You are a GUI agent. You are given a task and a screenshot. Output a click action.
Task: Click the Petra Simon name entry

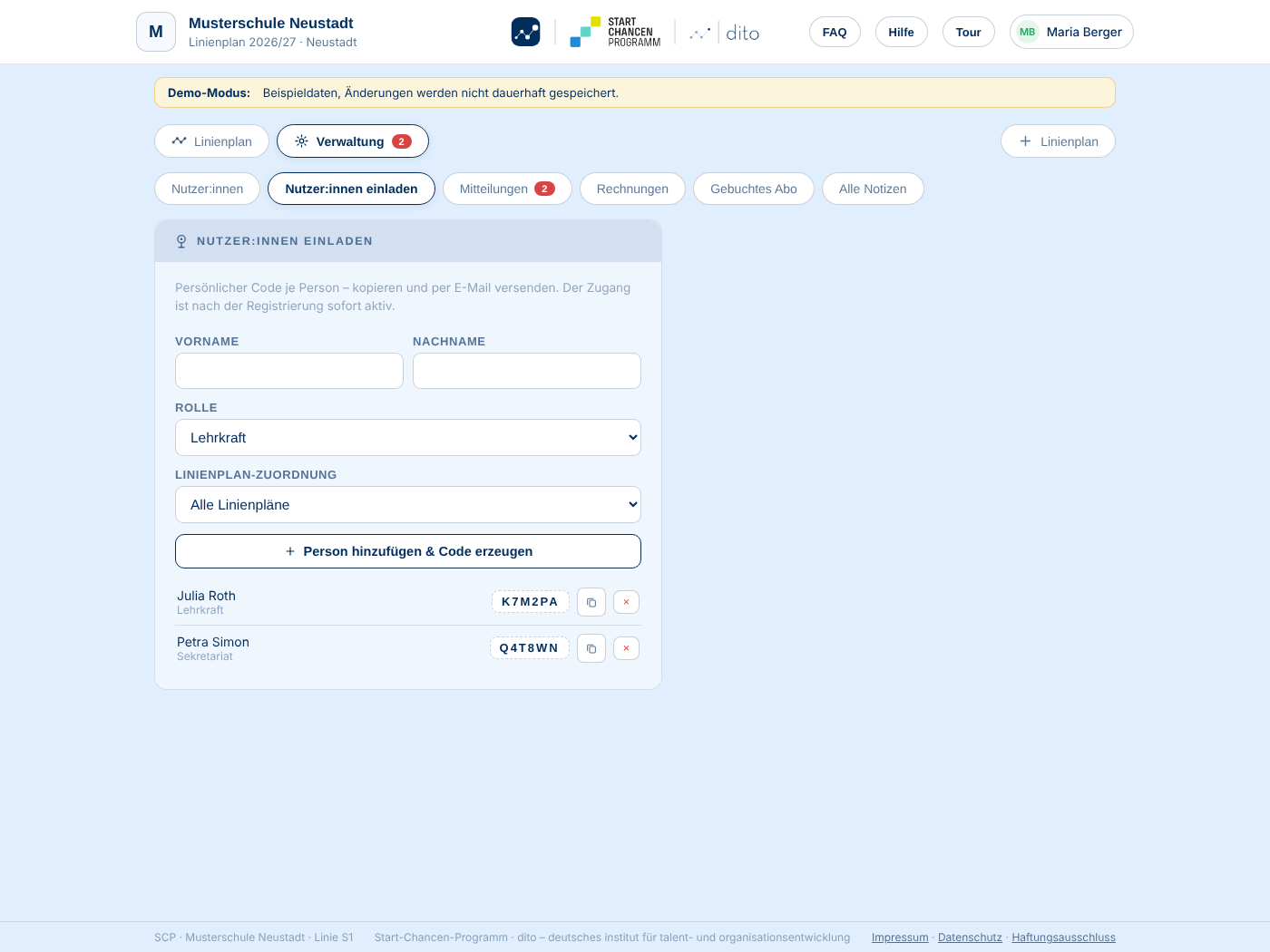pyautogui.click(x=213, y=642)
